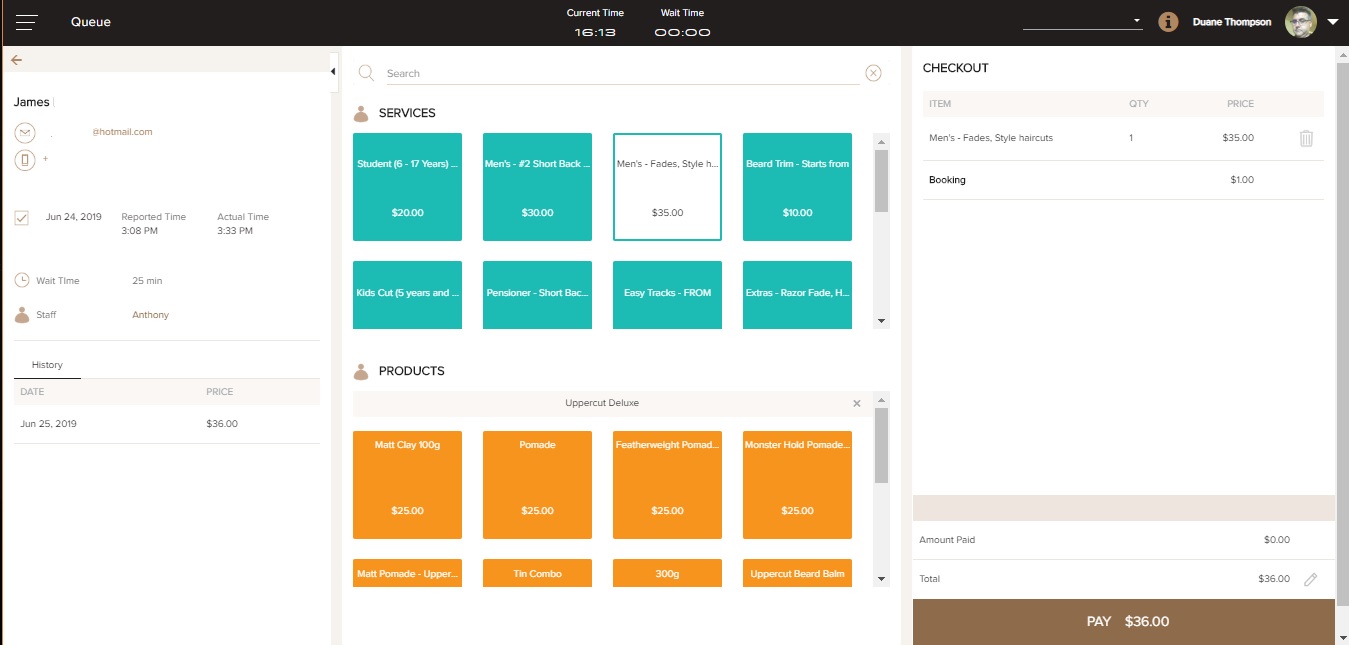Click the services list scrollbar thumb
1349x645 pixels.
point(881,181)
